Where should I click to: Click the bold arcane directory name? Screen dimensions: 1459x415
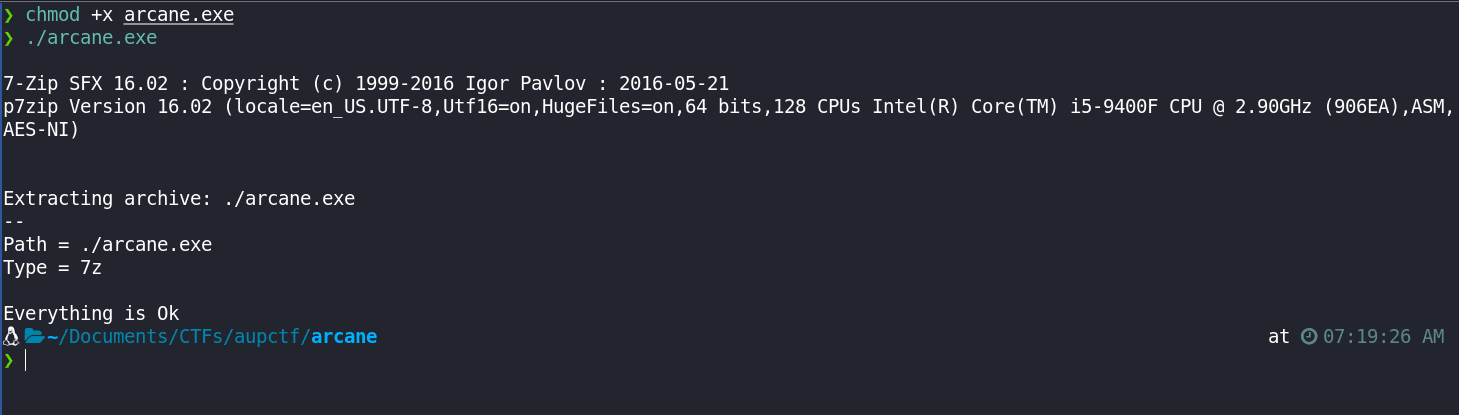pyautogui.click(x=344, y=337)
